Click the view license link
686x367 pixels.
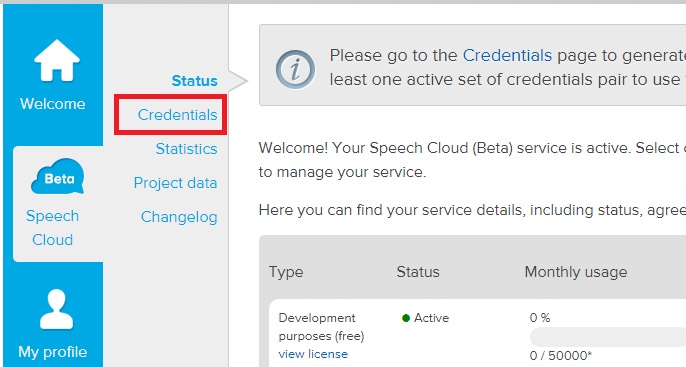pos(313,354)
